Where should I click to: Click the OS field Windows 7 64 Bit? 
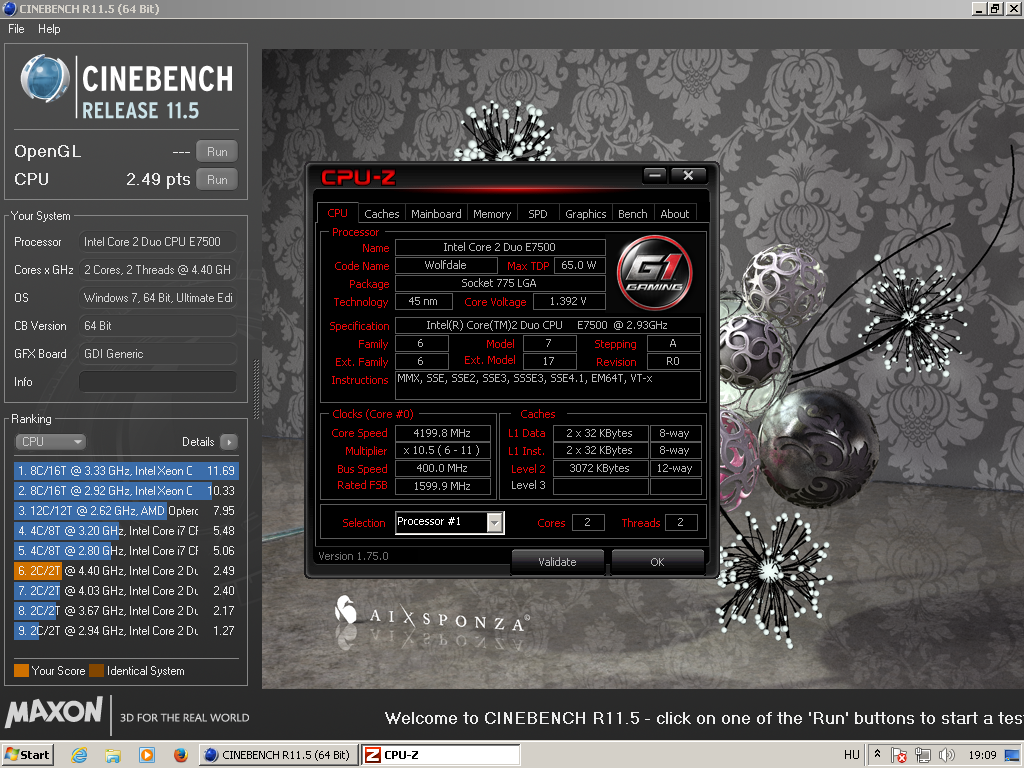[157, 298]
